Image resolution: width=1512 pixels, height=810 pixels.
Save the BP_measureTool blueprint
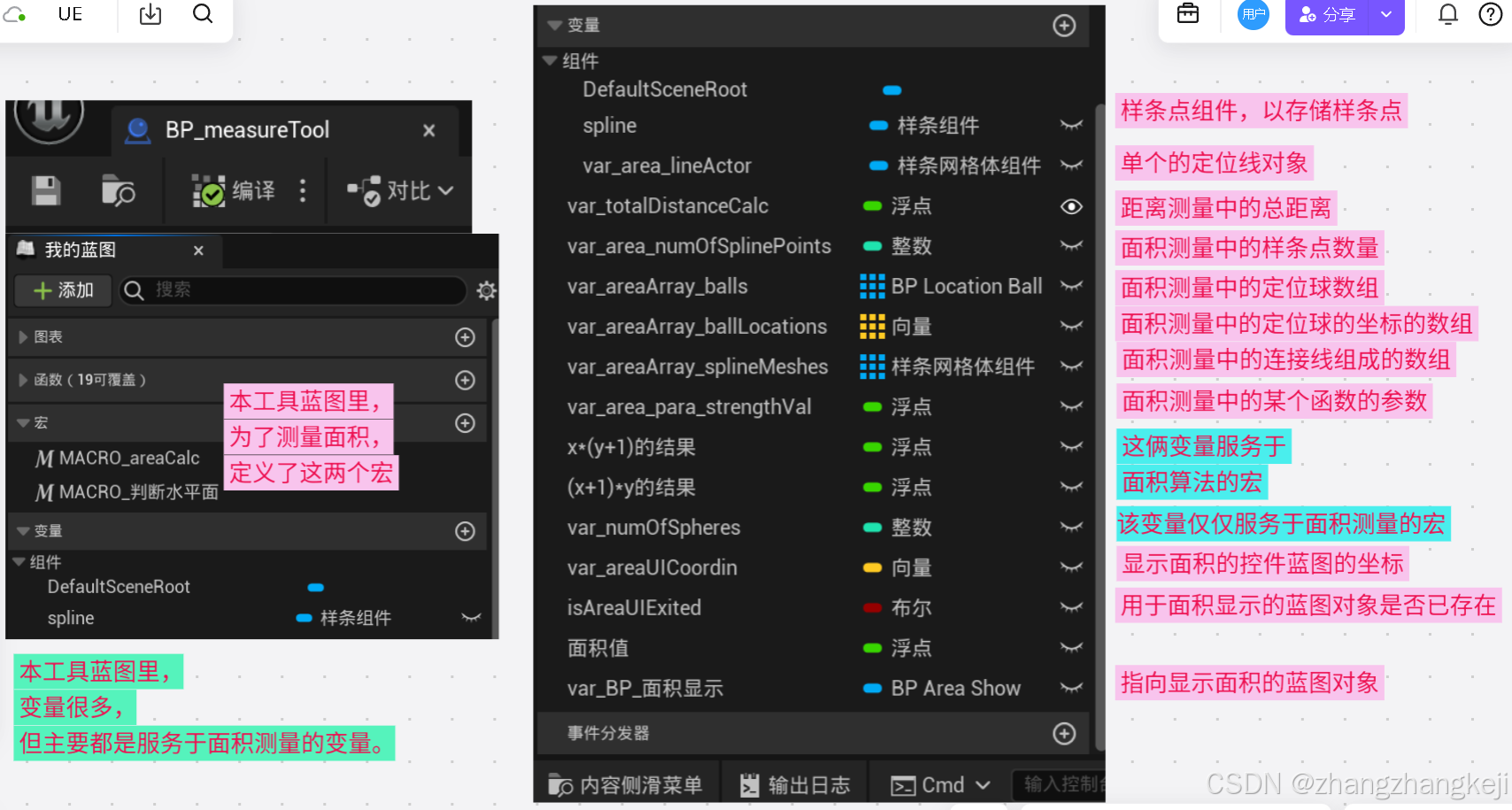[45, 190]
